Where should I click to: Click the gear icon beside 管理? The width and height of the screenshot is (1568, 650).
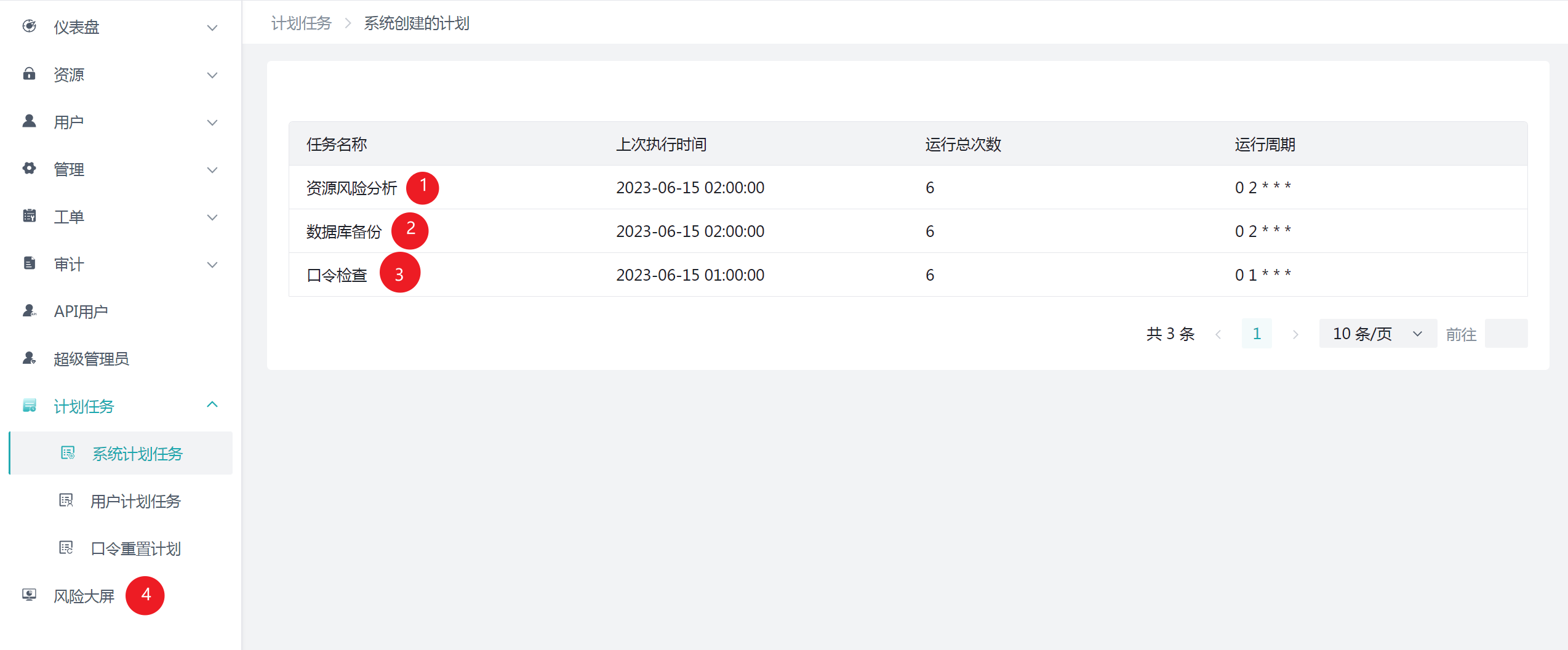tap(29, 169)
